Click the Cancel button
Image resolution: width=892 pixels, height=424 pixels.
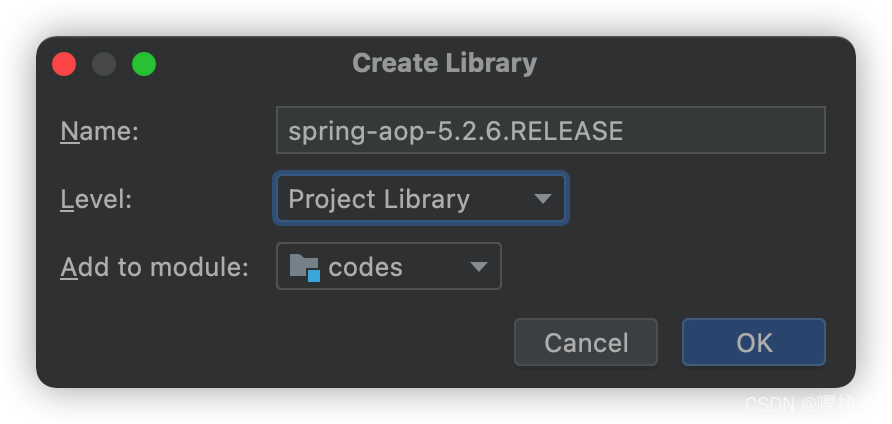coord(586,342)
